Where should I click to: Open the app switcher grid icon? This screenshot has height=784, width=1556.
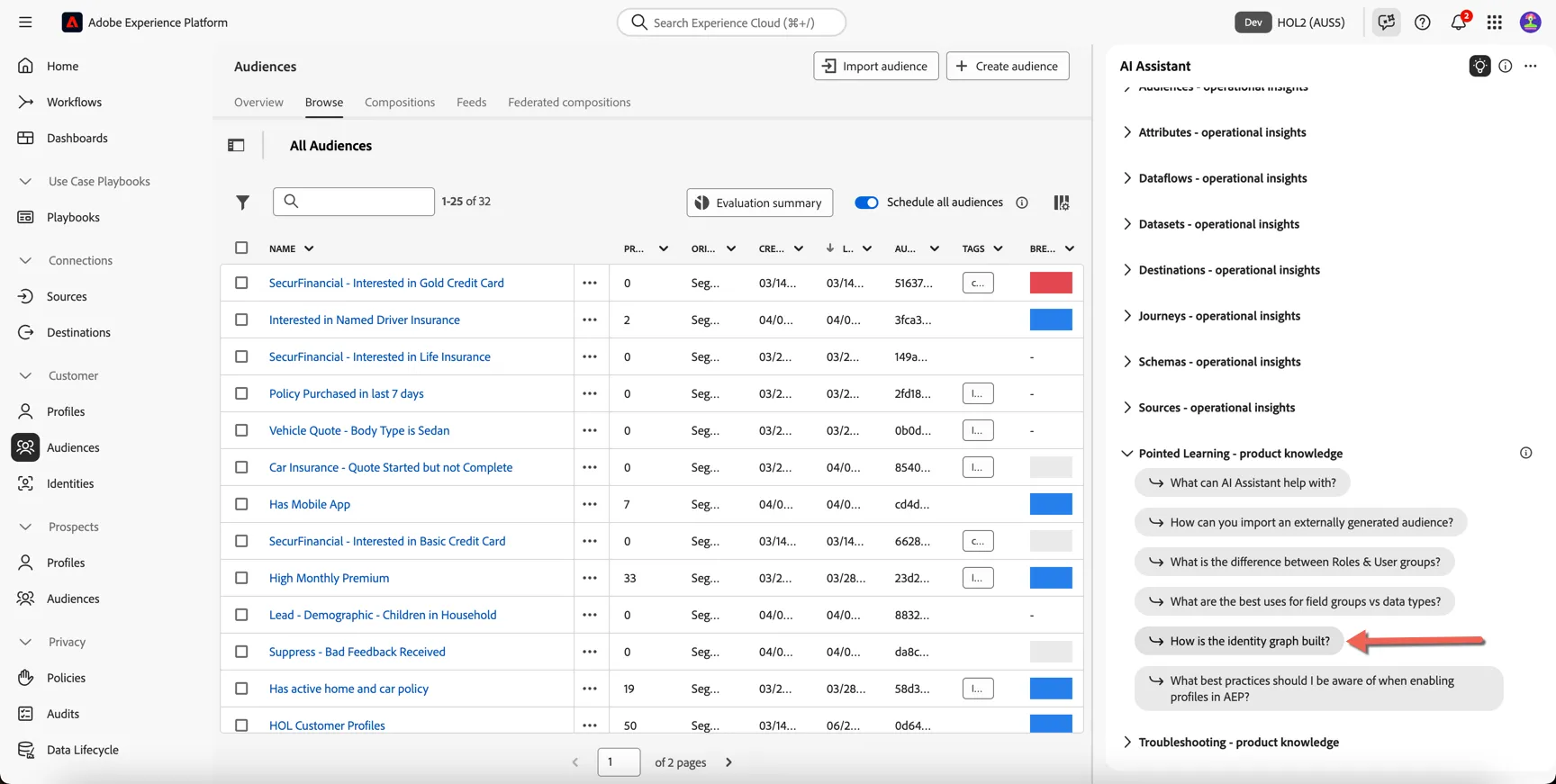pyautogui.click(x=1495, y=23)
